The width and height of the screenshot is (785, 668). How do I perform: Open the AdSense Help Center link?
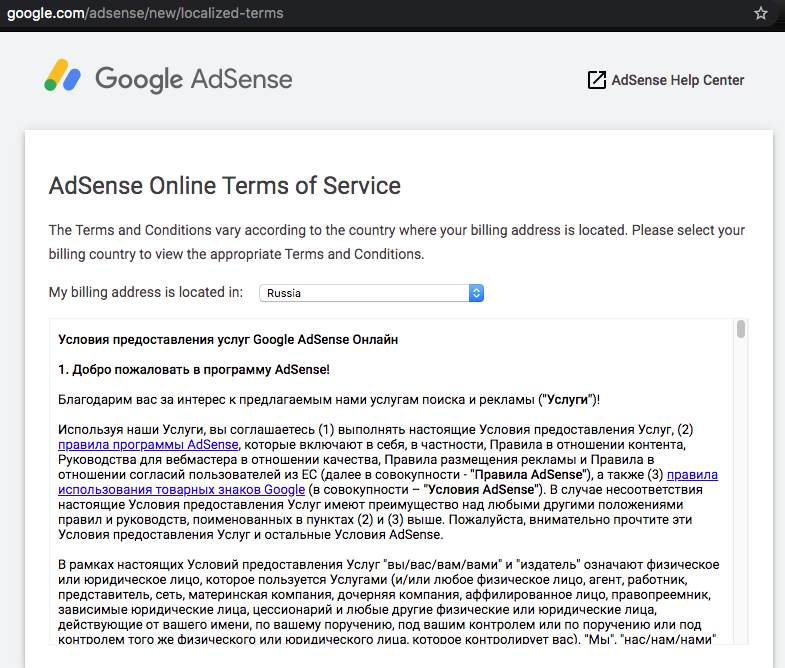(x=677, y=80)
